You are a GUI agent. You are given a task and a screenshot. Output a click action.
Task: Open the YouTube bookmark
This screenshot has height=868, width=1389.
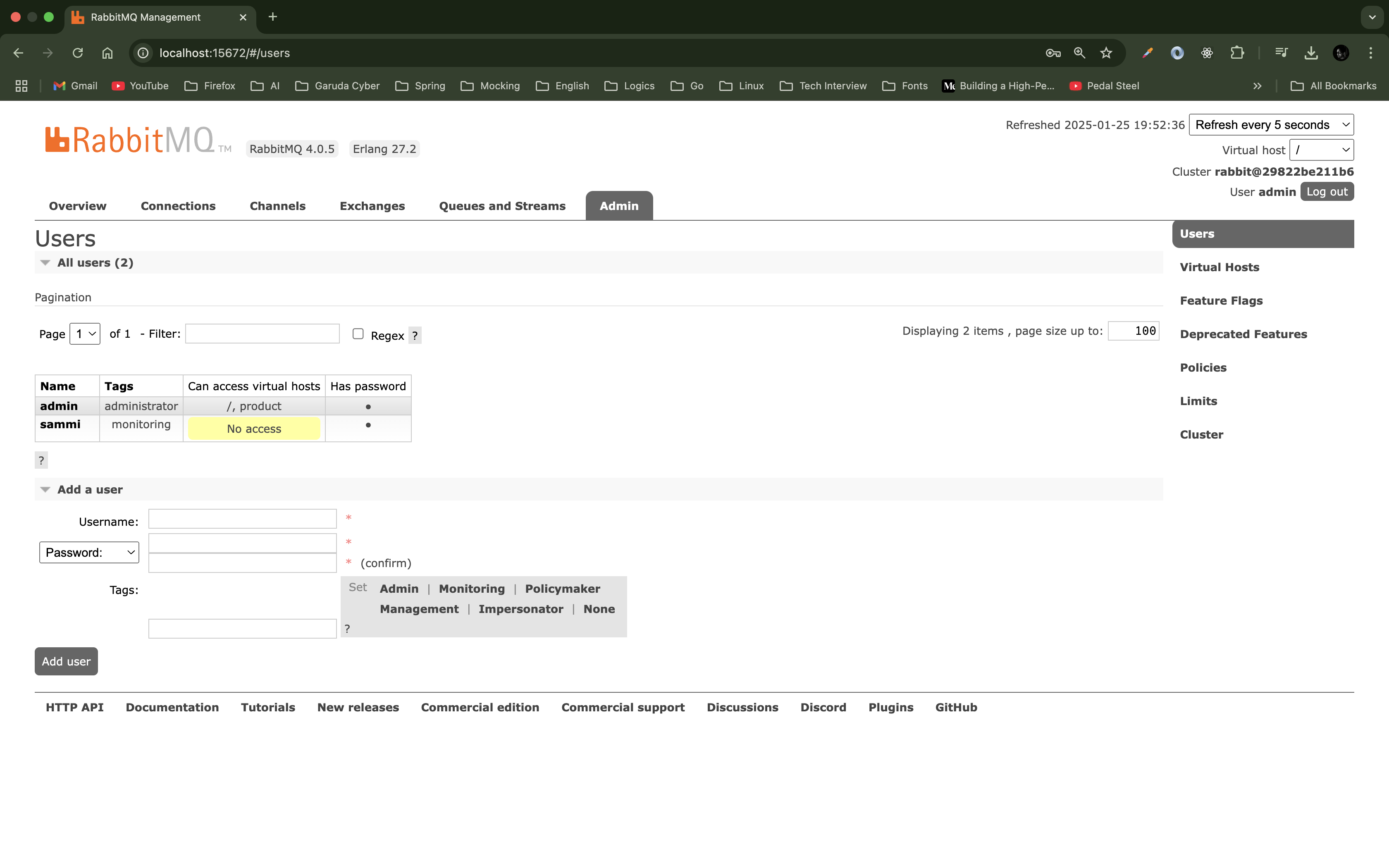pyautogui.click(x=140, y=86)
